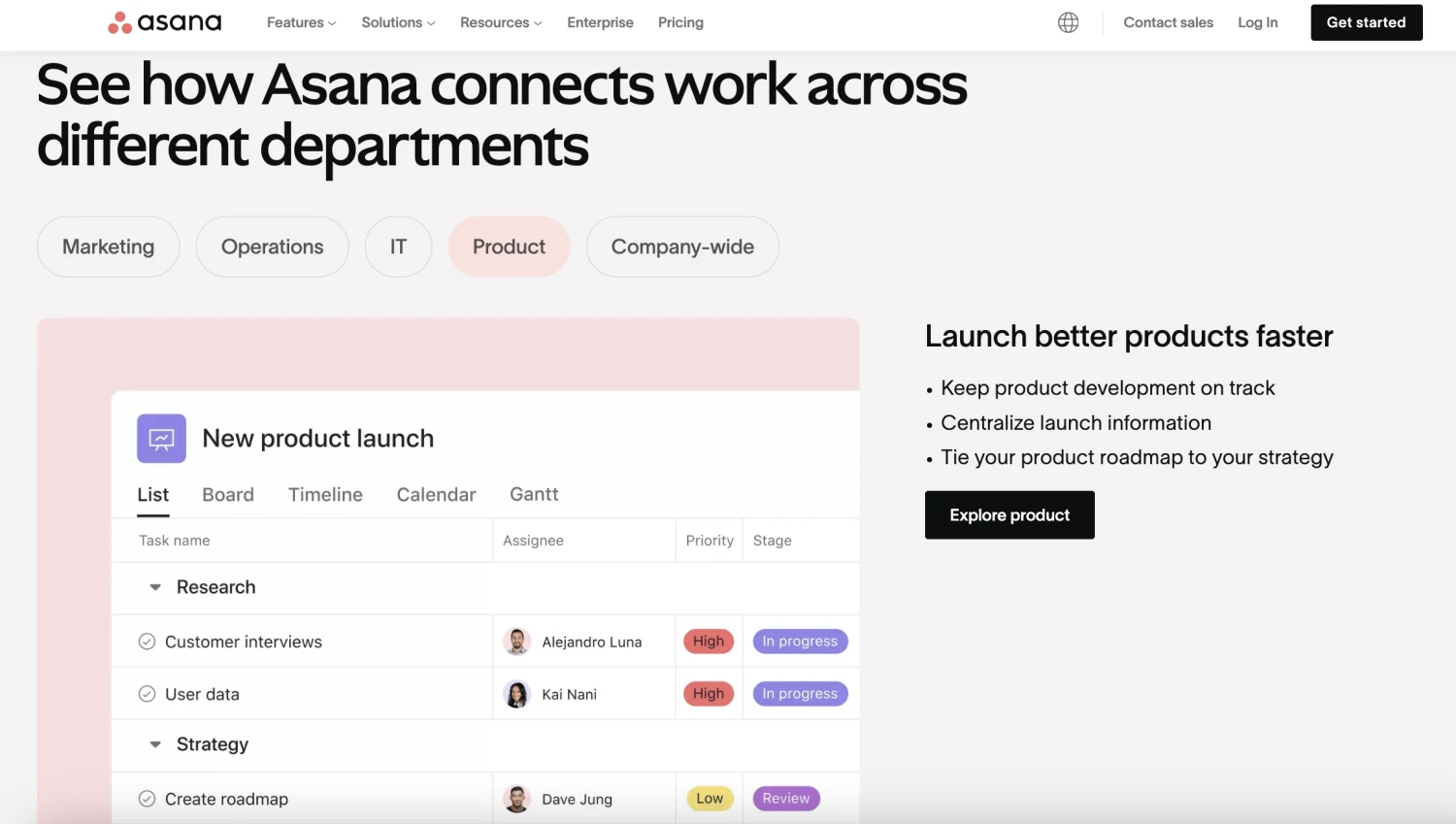Click the High priority tag for User data
Image resolution: width=1456 pixels, height=824 pixels.
coord(709,694)
